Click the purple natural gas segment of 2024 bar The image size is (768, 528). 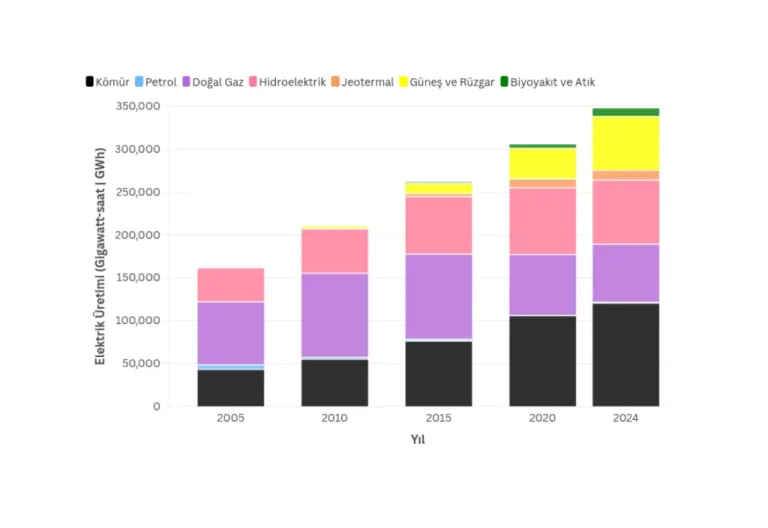coord(626,273)
